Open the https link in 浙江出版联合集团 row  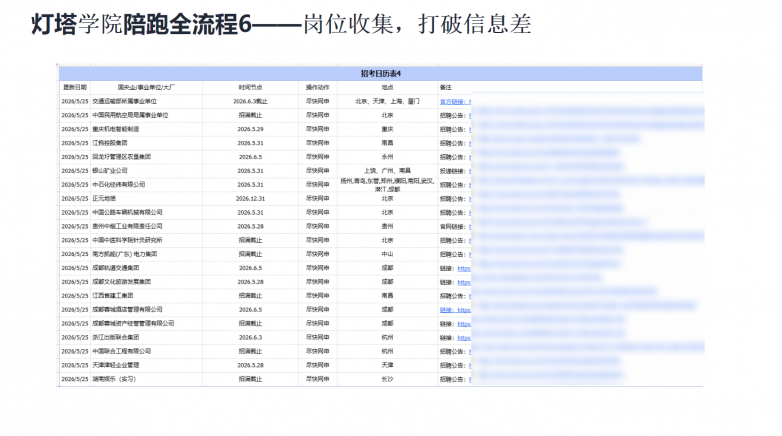[x=464, y=338]
